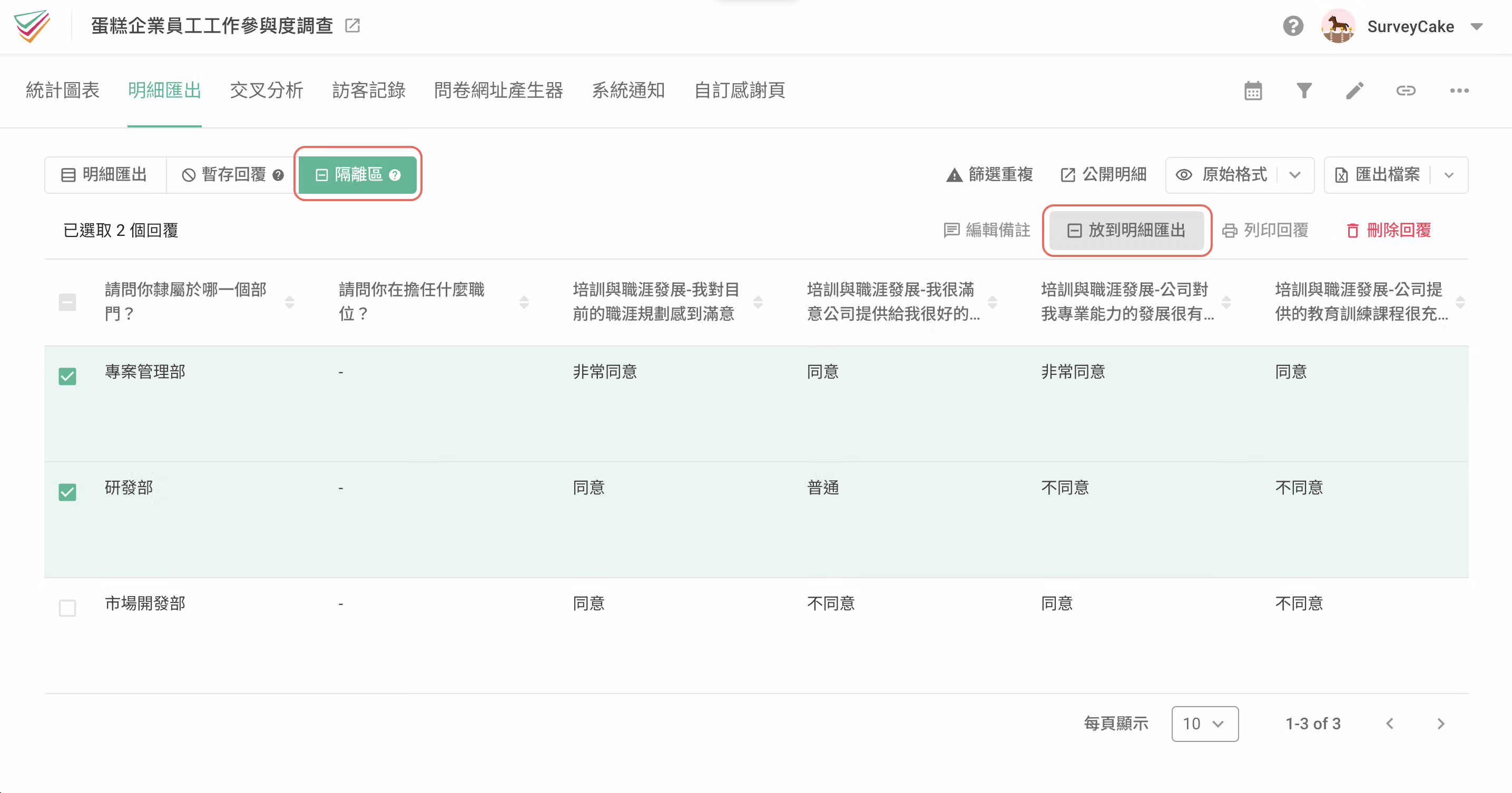Sort by 公司提供的教育訓練課程 column
The height and width of the screenshot is (793, 1512).
click(x=1460, y=302)
